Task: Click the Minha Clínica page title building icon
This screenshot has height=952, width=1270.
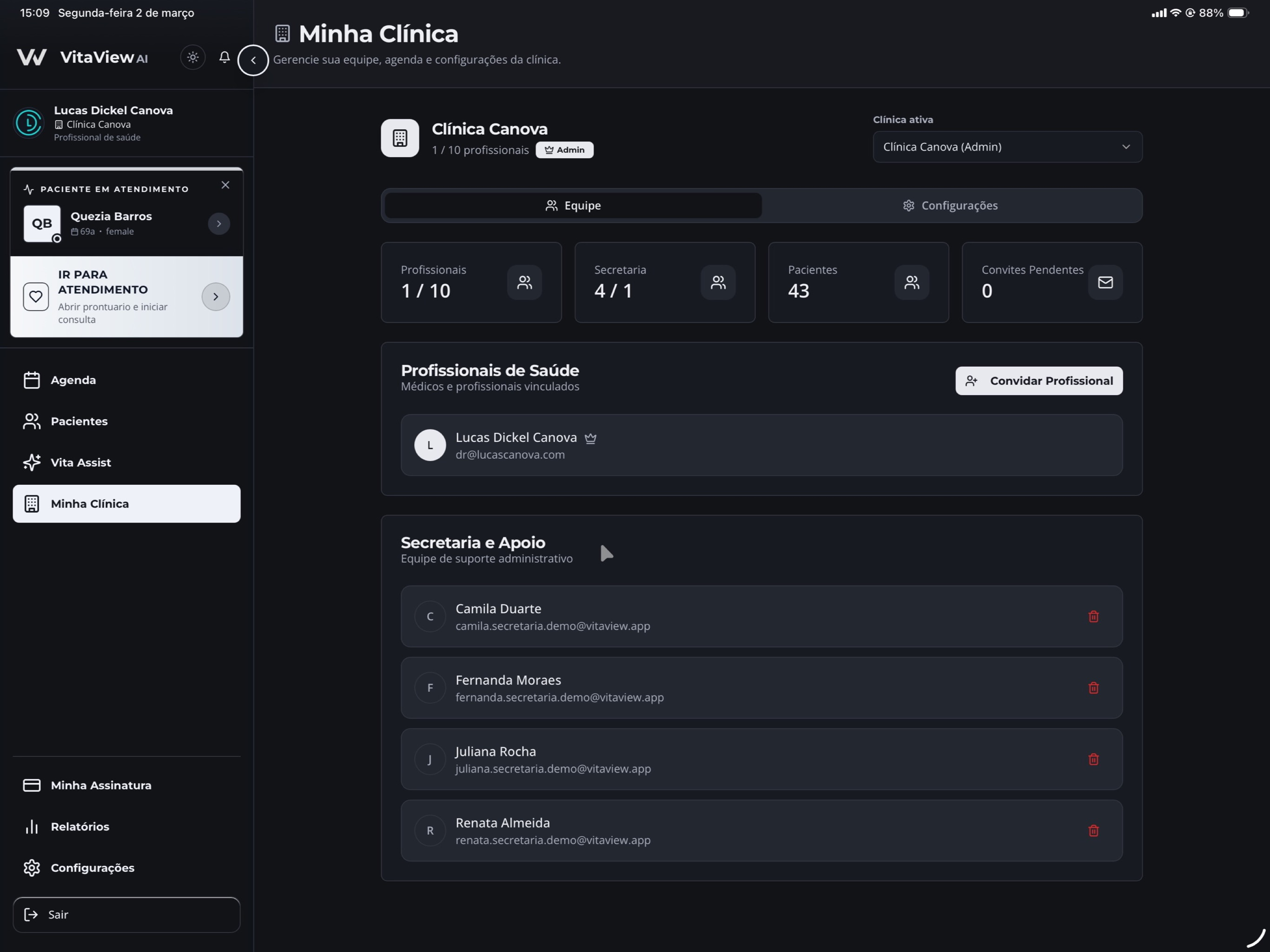Action: click(x=283, y=33)
